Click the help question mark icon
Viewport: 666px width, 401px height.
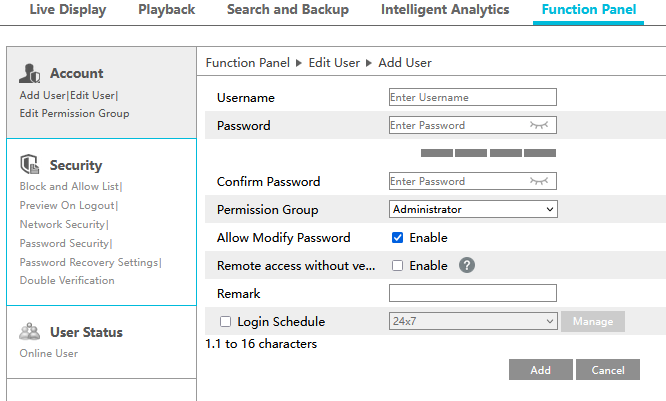(466, 266)
